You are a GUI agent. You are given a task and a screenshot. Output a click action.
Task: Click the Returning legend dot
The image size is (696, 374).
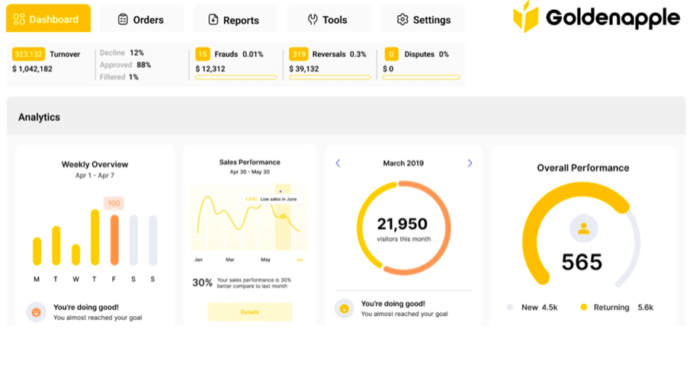click(x=584, y=307)
